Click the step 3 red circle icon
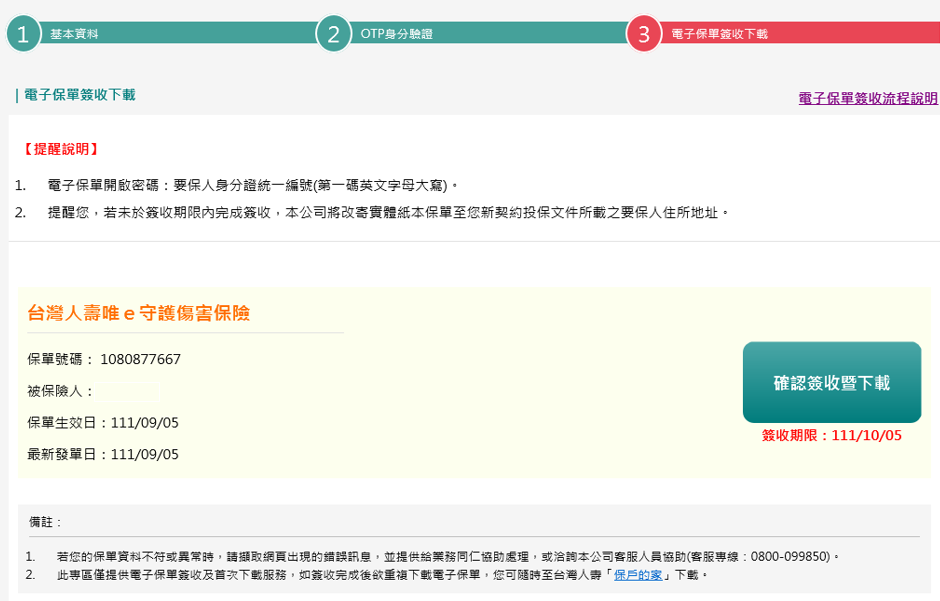The width and height of the screenshot is (940, 601). (644, 34)
